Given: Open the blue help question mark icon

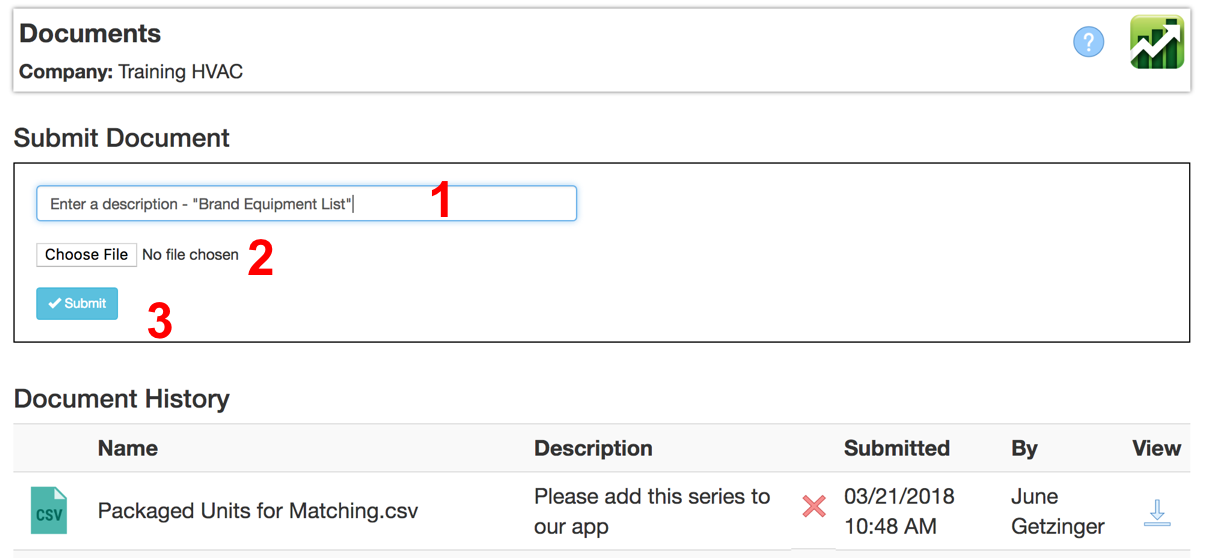Looking at the screenshot, I should [x=1088, y=42].
